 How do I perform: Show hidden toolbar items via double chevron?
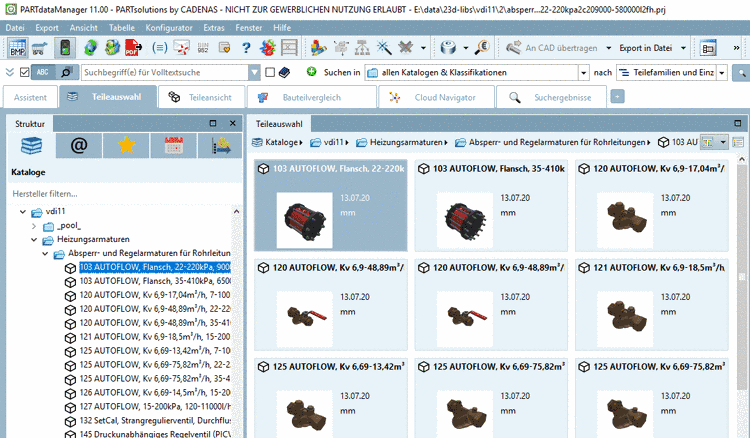point(736,48)
